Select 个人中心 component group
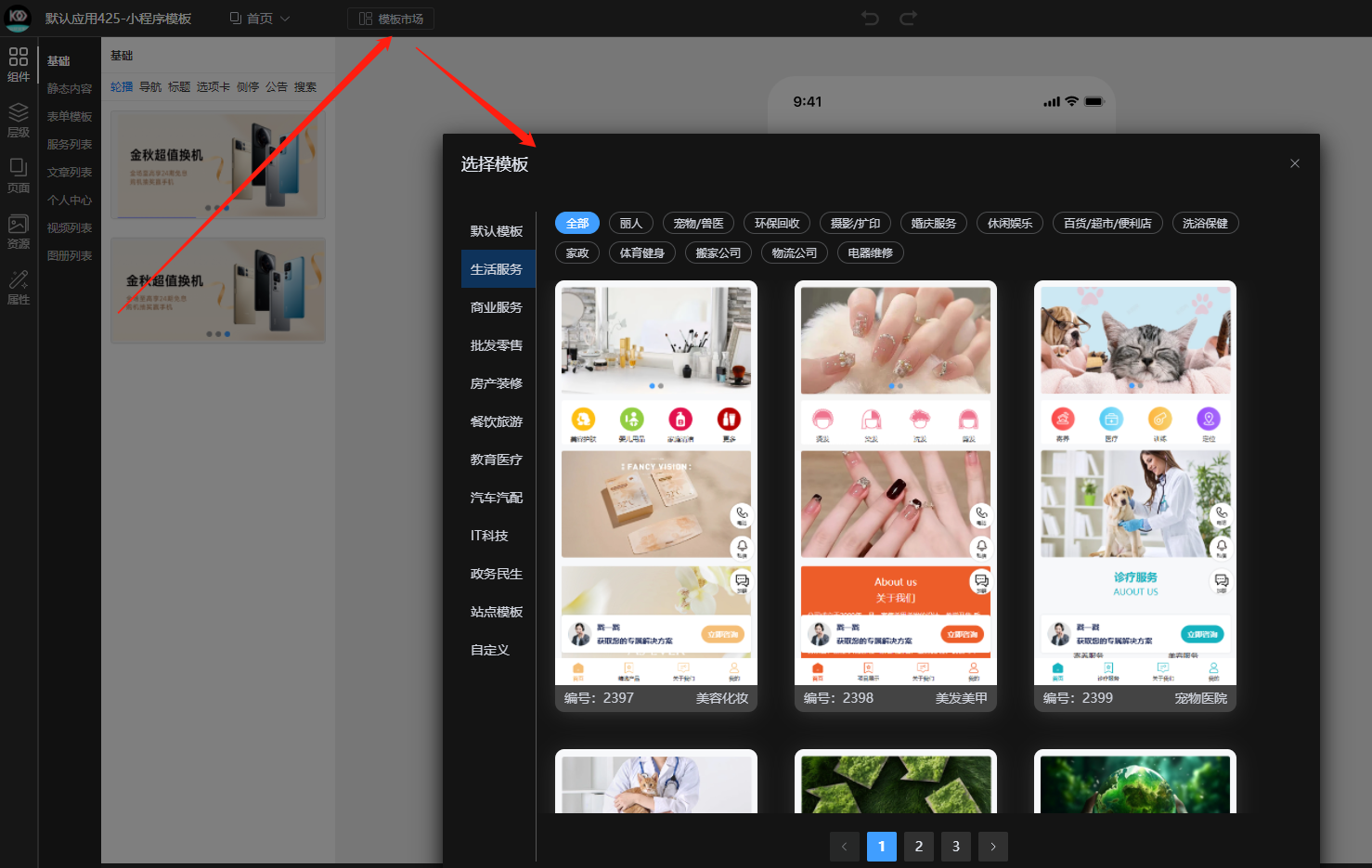1372x868 pixels. tap(70, 201)
